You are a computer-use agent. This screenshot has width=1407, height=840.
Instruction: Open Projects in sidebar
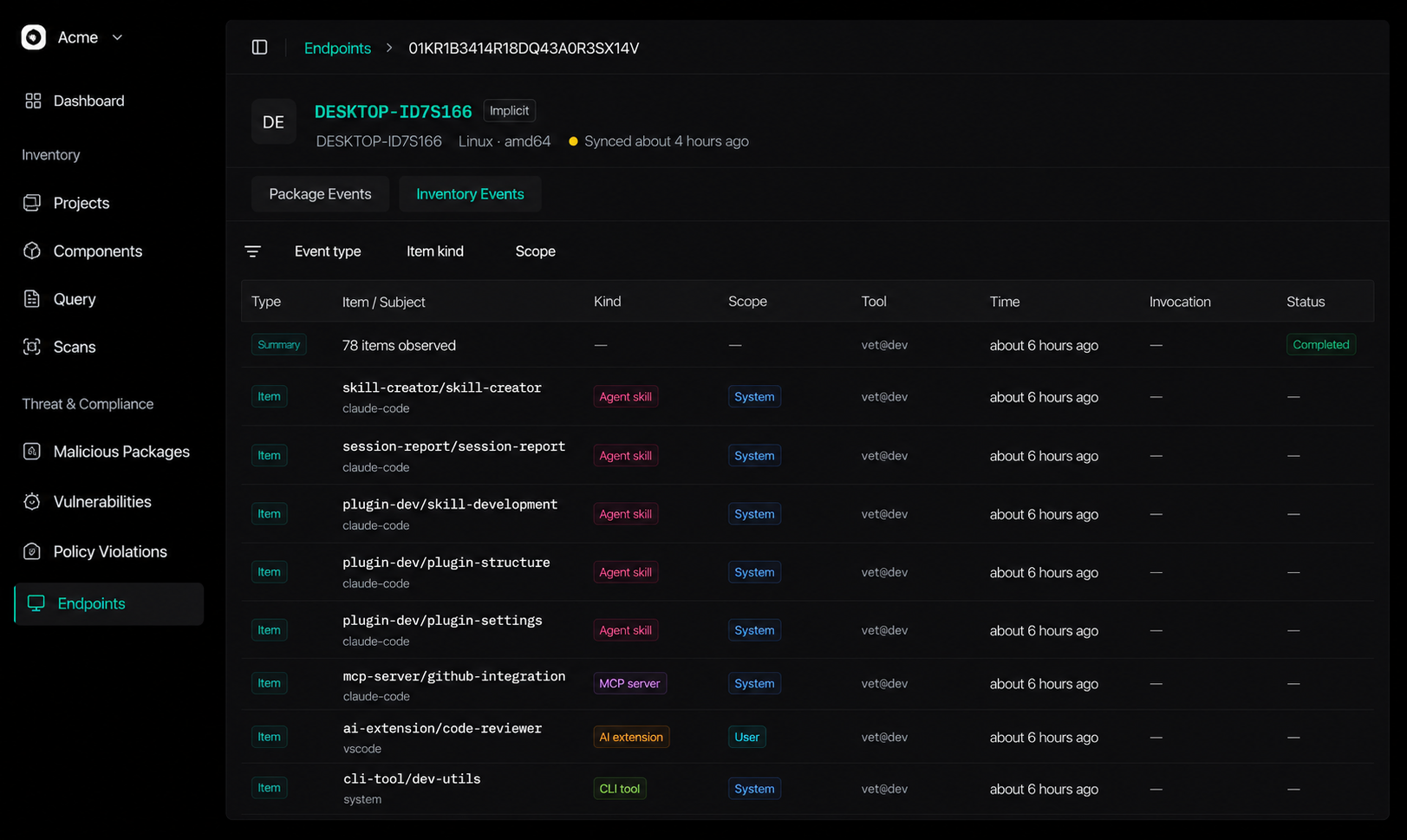81,203
